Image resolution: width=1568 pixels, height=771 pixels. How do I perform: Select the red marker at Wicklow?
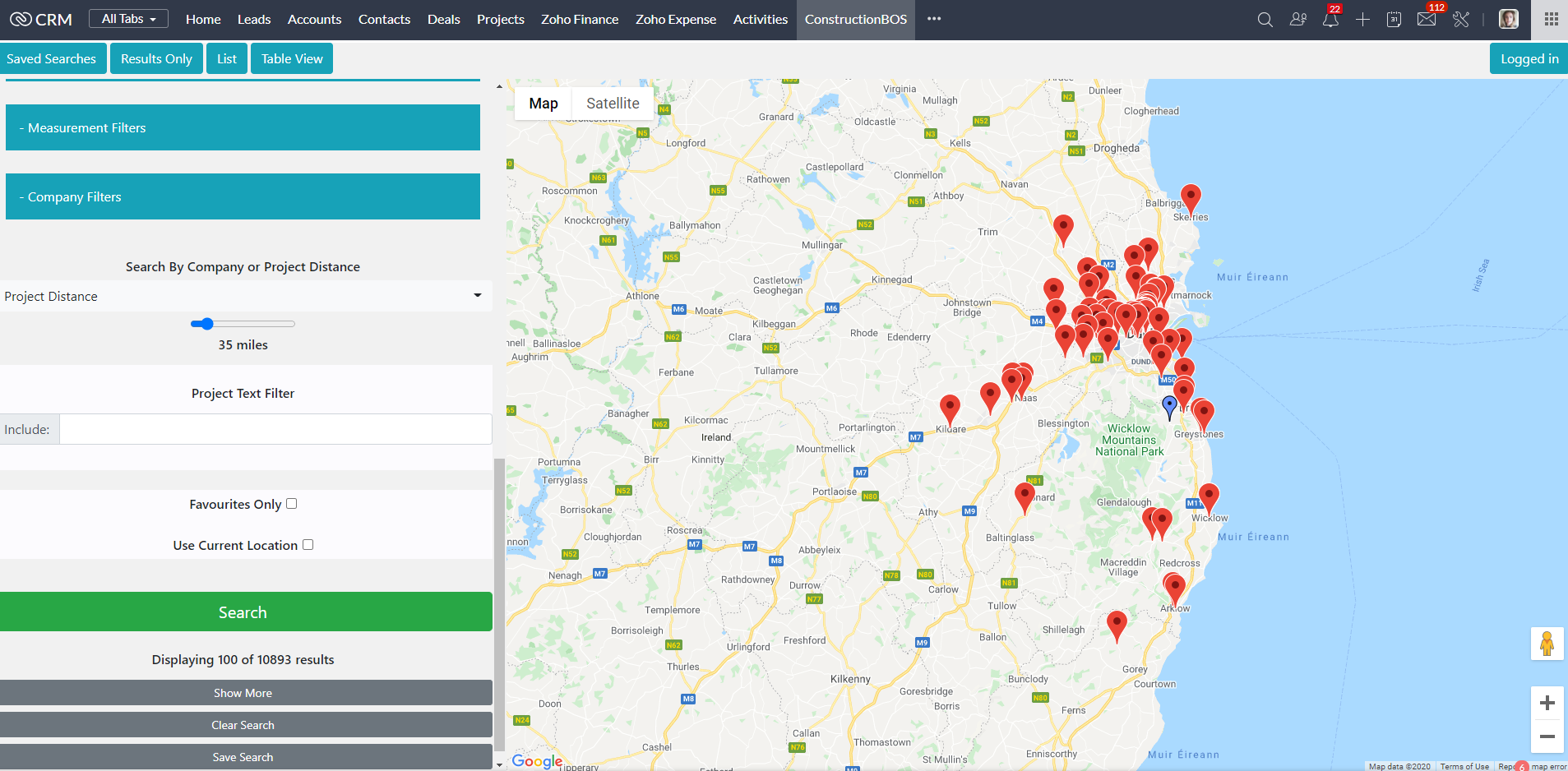click(x=1209, y=499)
